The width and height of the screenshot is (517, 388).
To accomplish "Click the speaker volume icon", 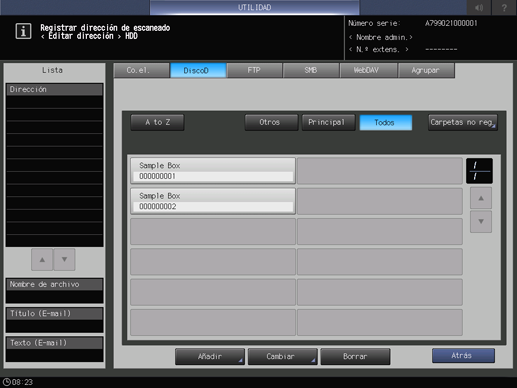I will pos(479,7).
